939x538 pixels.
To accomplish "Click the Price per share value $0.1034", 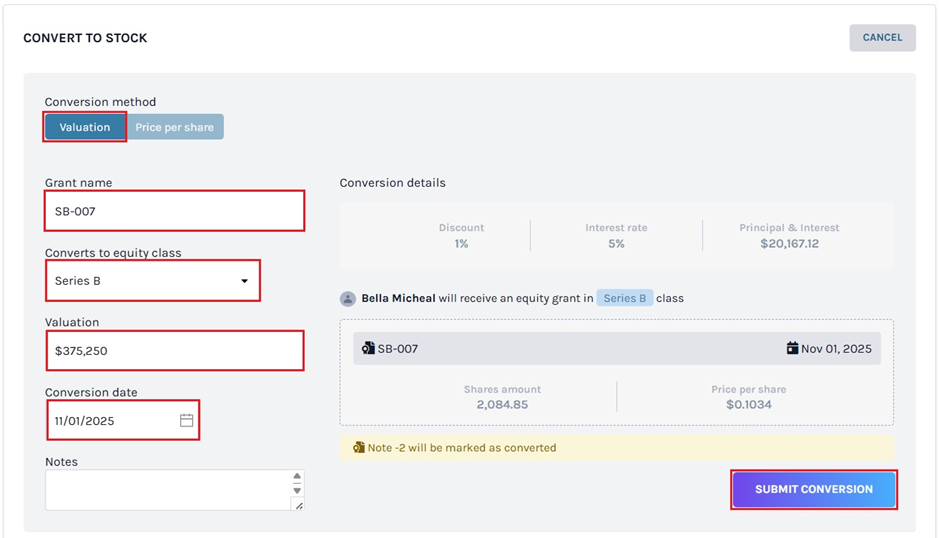I will pos(749,404).
